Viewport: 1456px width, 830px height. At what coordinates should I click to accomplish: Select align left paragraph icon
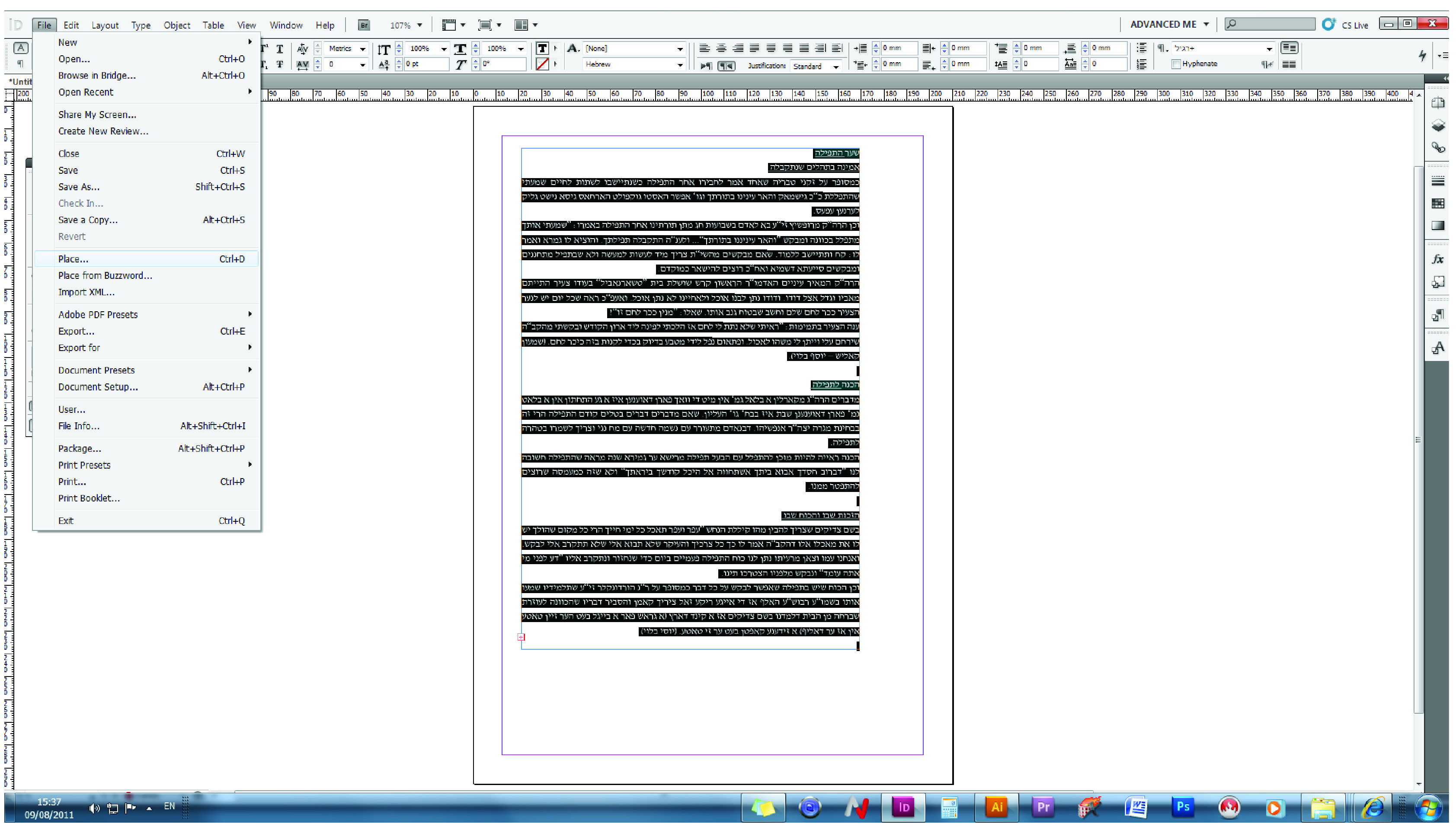point(704,48)
